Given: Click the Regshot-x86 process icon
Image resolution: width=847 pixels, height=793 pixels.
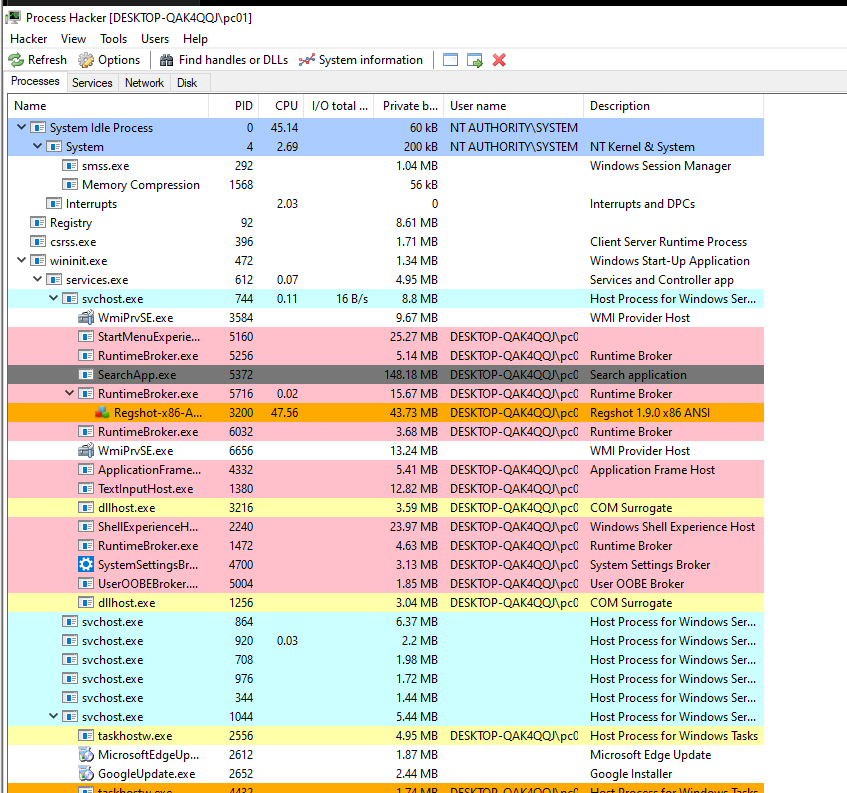Looking at the screenshot, I should tap(102, 413).
